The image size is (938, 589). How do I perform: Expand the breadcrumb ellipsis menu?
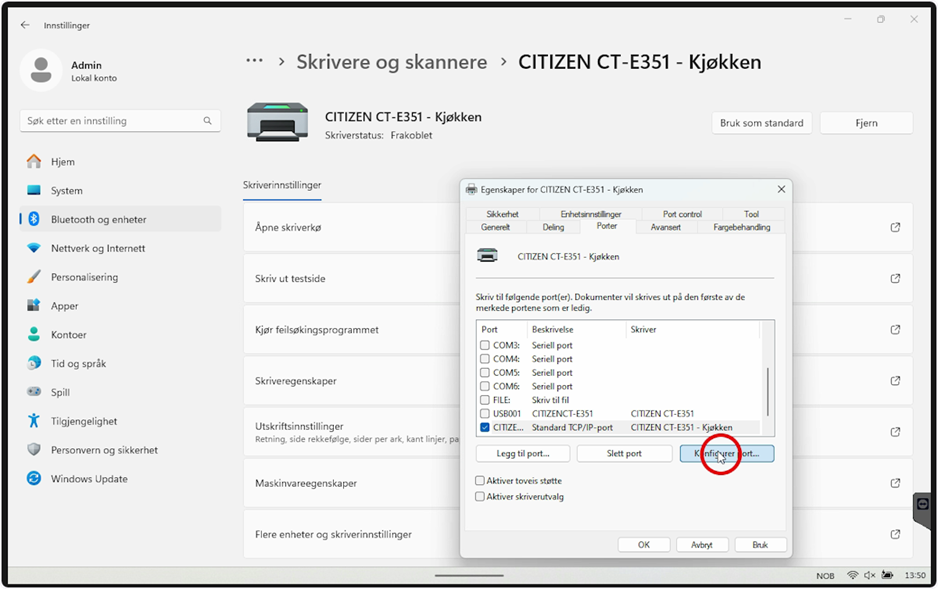click(254, 61)
